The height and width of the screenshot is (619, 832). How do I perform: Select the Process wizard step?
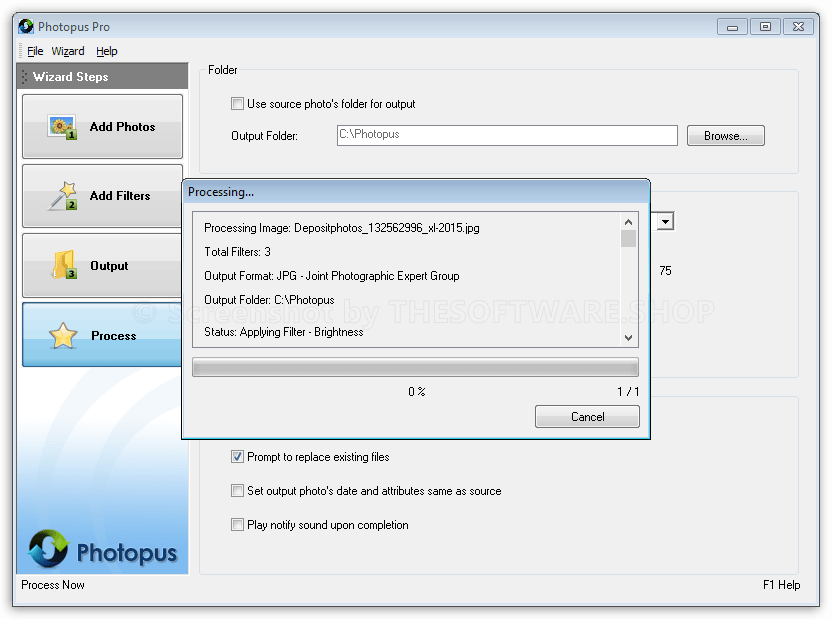pos(102,335)
